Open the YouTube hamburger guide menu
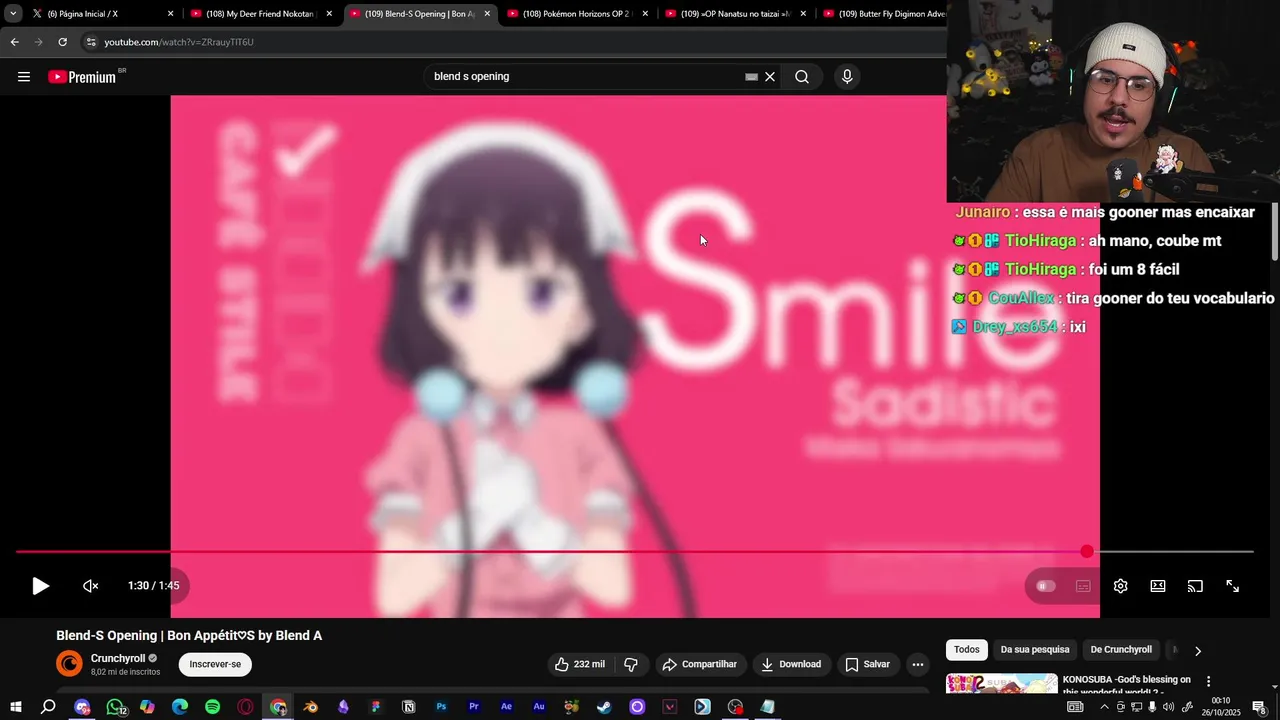This screenshot has width=1280, height=720. 24,77
